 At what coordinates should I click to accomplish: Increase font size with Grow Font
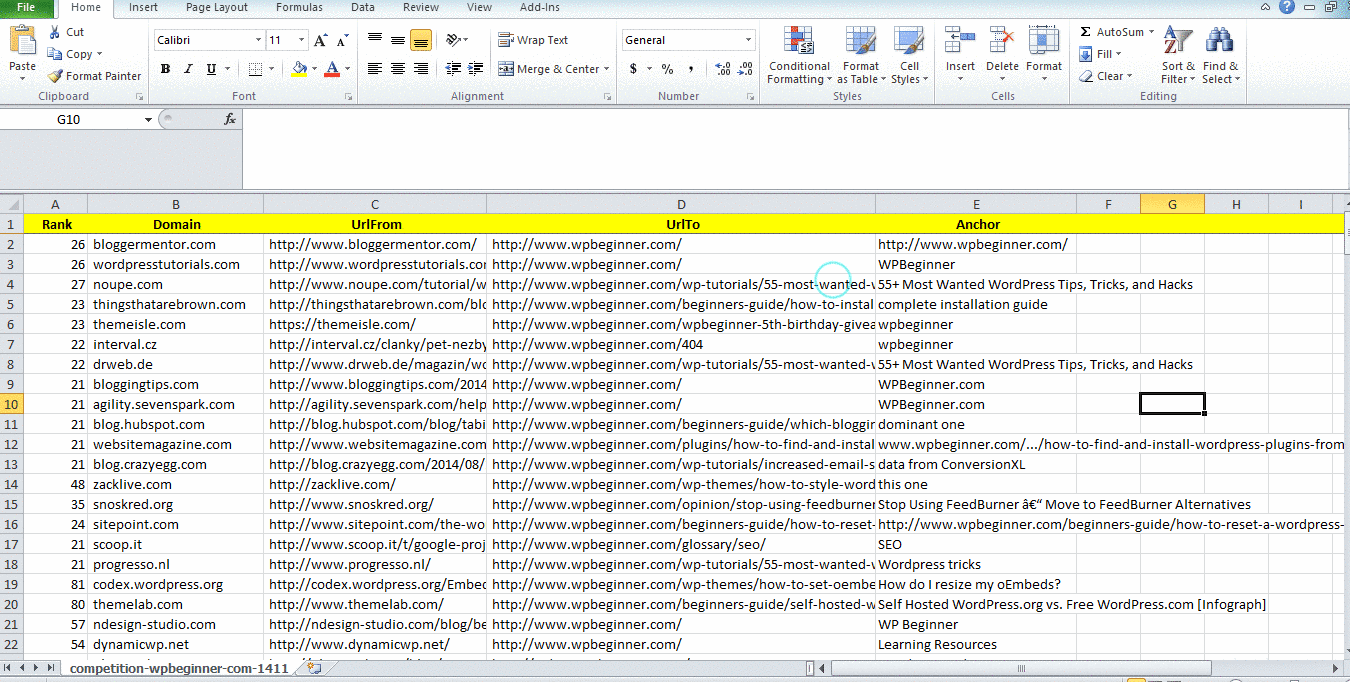pos(320,40)
